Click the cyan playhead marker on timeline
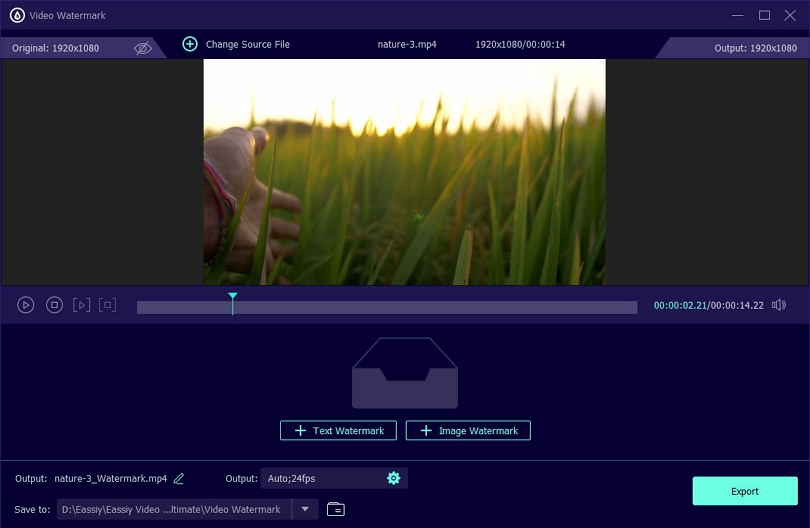The image size is (810, 528). pyautogui.click(x=232, y=303)
